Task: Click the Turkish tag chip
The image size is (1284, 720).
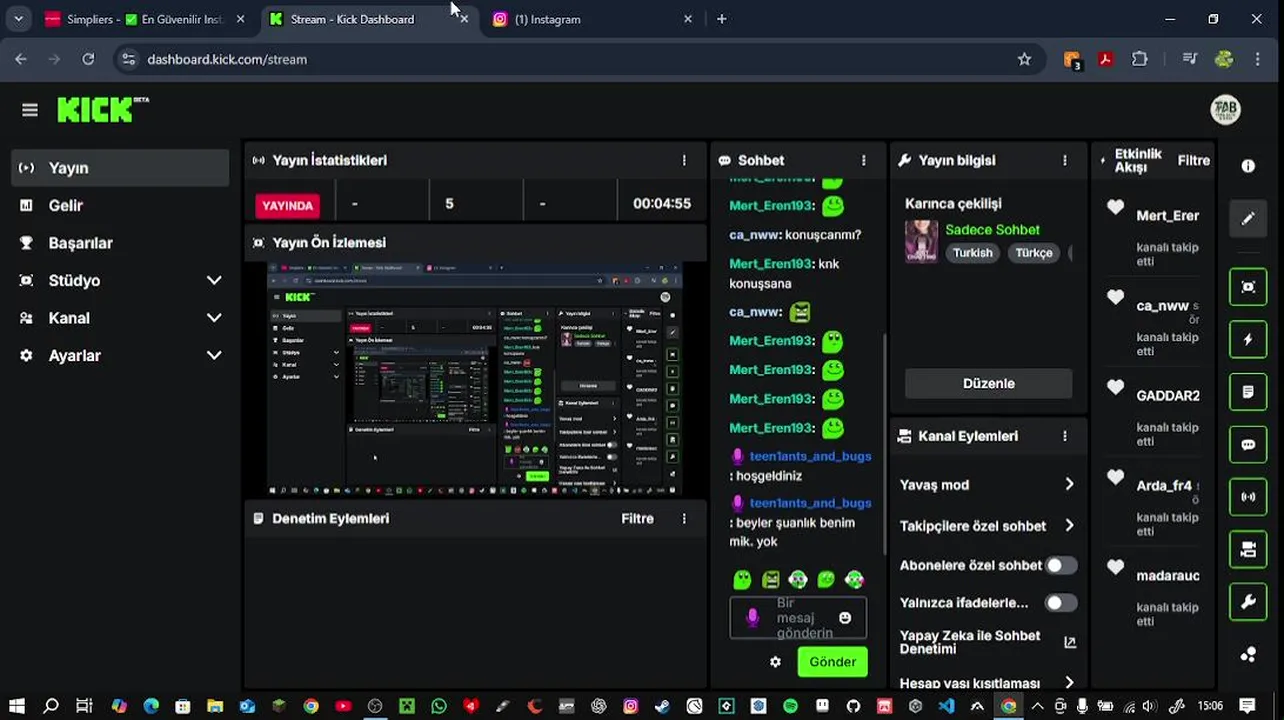Action: pos(972,253)
